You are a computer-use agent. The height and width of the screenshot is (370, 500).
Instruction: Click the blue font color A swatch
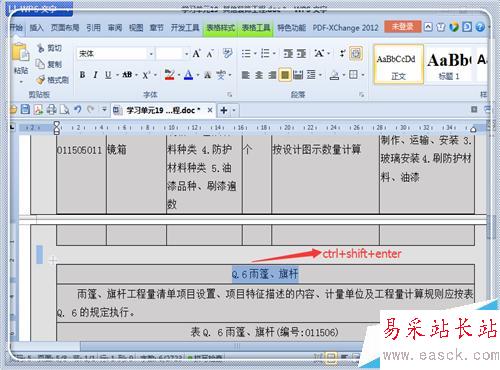click(x=189, y=75)
